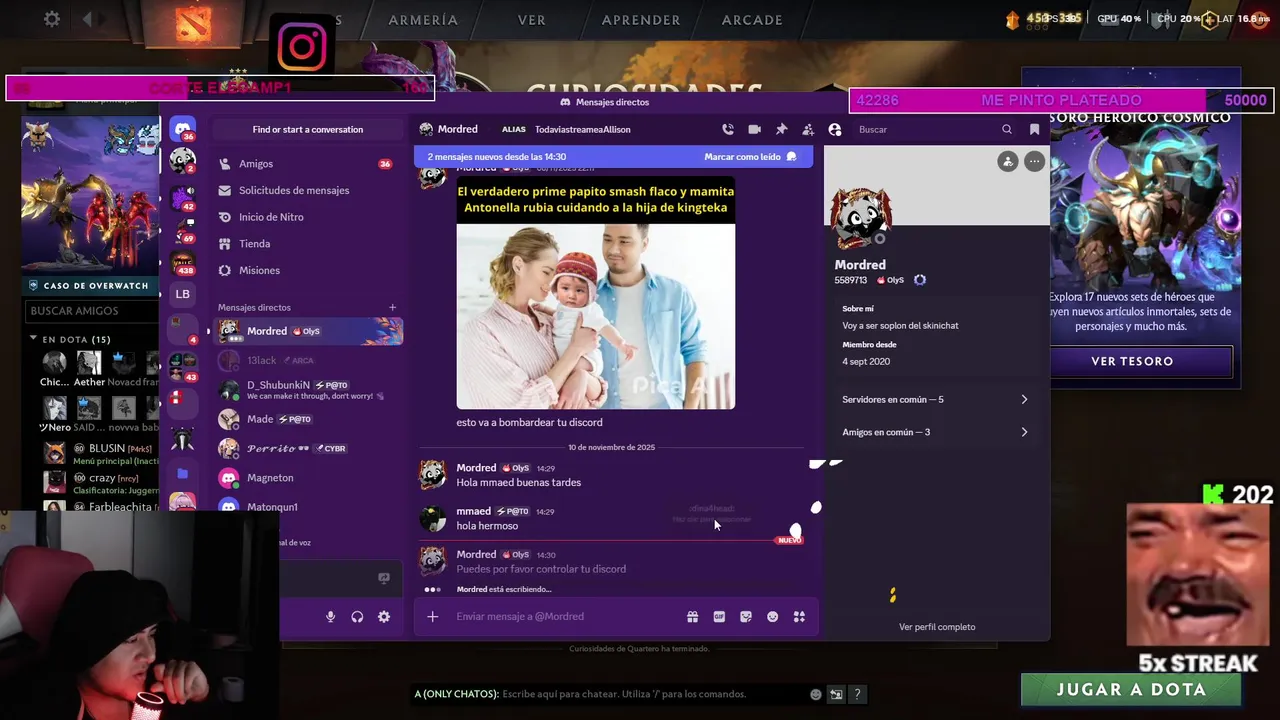
Task: Open Discord user settings gear
Action: [x=384, y=617]
